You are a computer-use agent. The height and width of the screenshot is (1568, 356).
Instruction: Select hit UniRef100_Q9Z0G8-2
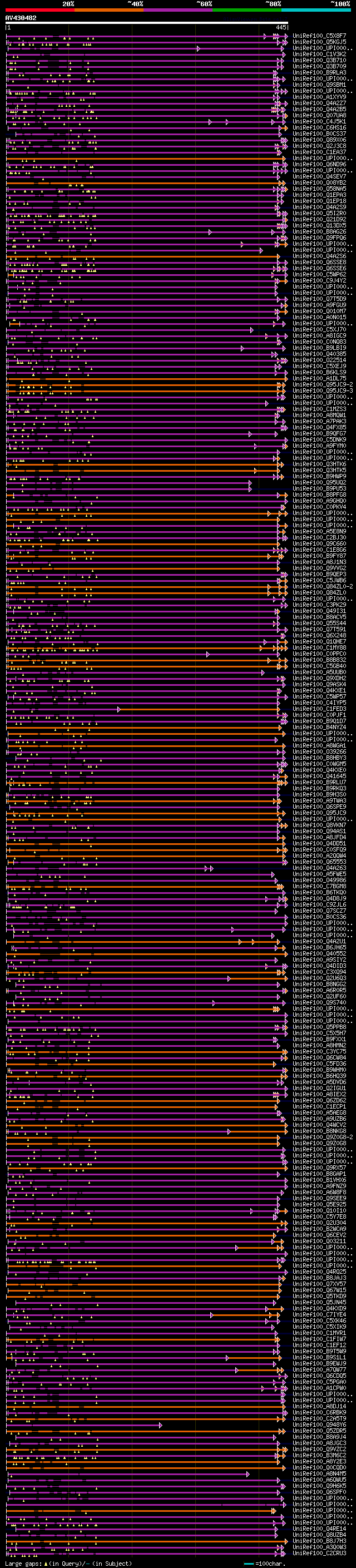[323, 1137]
